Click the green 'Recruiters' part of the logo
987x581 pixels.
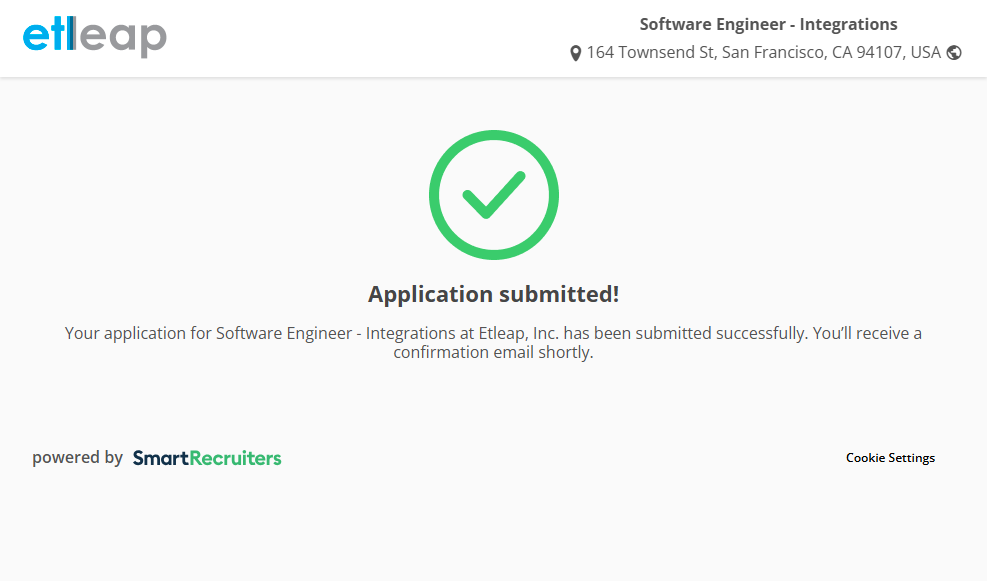point(236,458)
